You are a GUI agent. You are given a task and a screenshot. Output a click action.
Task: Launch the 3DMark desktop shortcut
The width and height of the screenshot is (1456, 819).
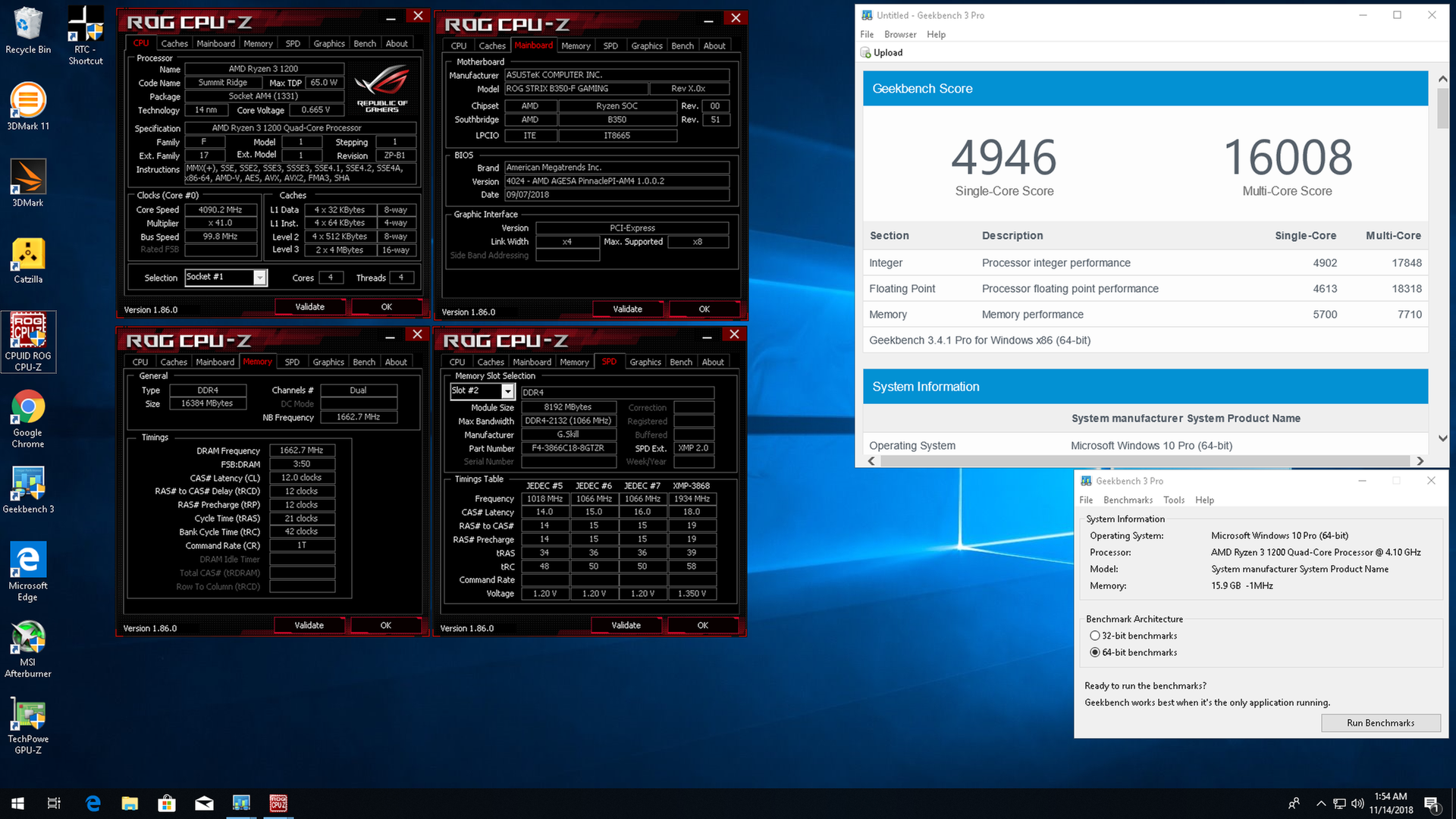click(x=28, y=183)
